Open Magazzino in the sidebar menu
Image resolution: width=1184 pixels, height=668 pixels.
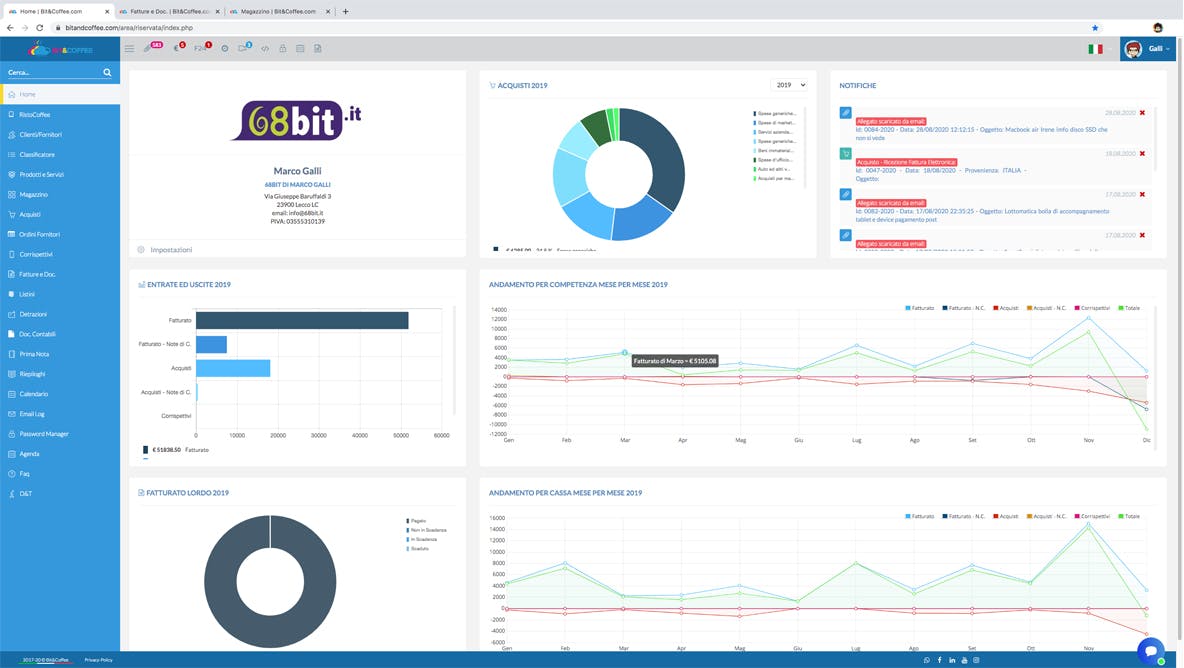click(x=33, y=194)
